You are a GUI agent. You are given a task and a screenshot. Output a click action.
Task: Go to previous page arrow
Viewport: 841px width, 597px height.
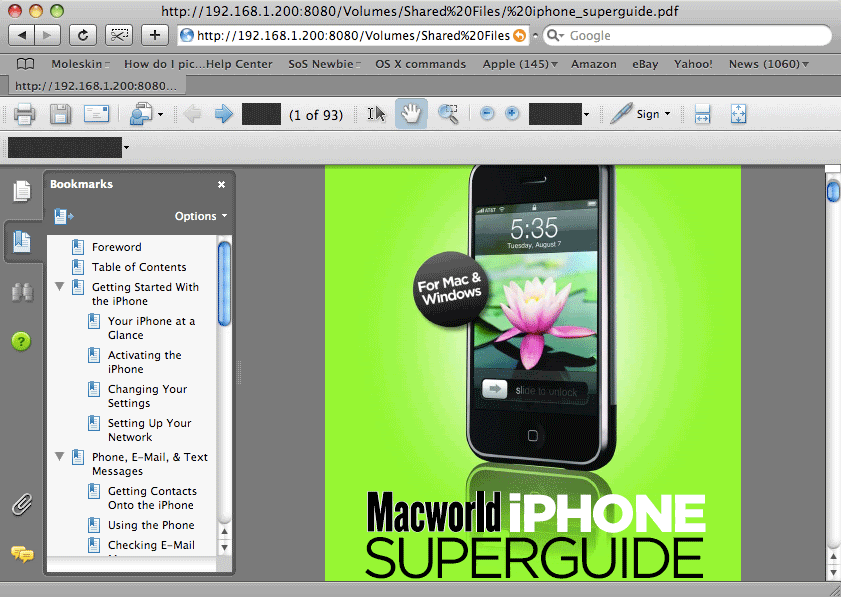(193, 114)
